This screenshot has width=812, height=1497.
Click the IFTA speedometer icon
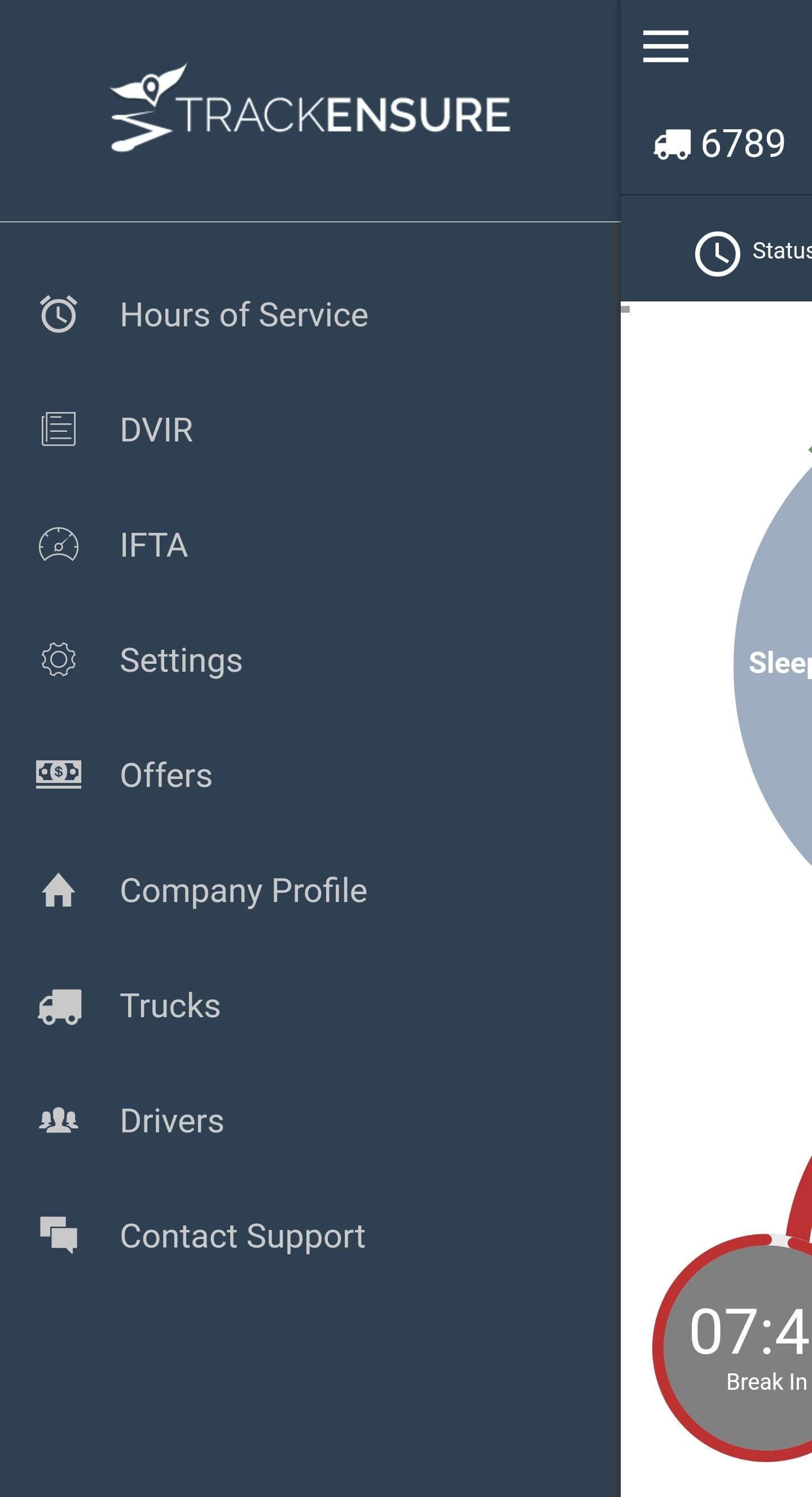59,545
